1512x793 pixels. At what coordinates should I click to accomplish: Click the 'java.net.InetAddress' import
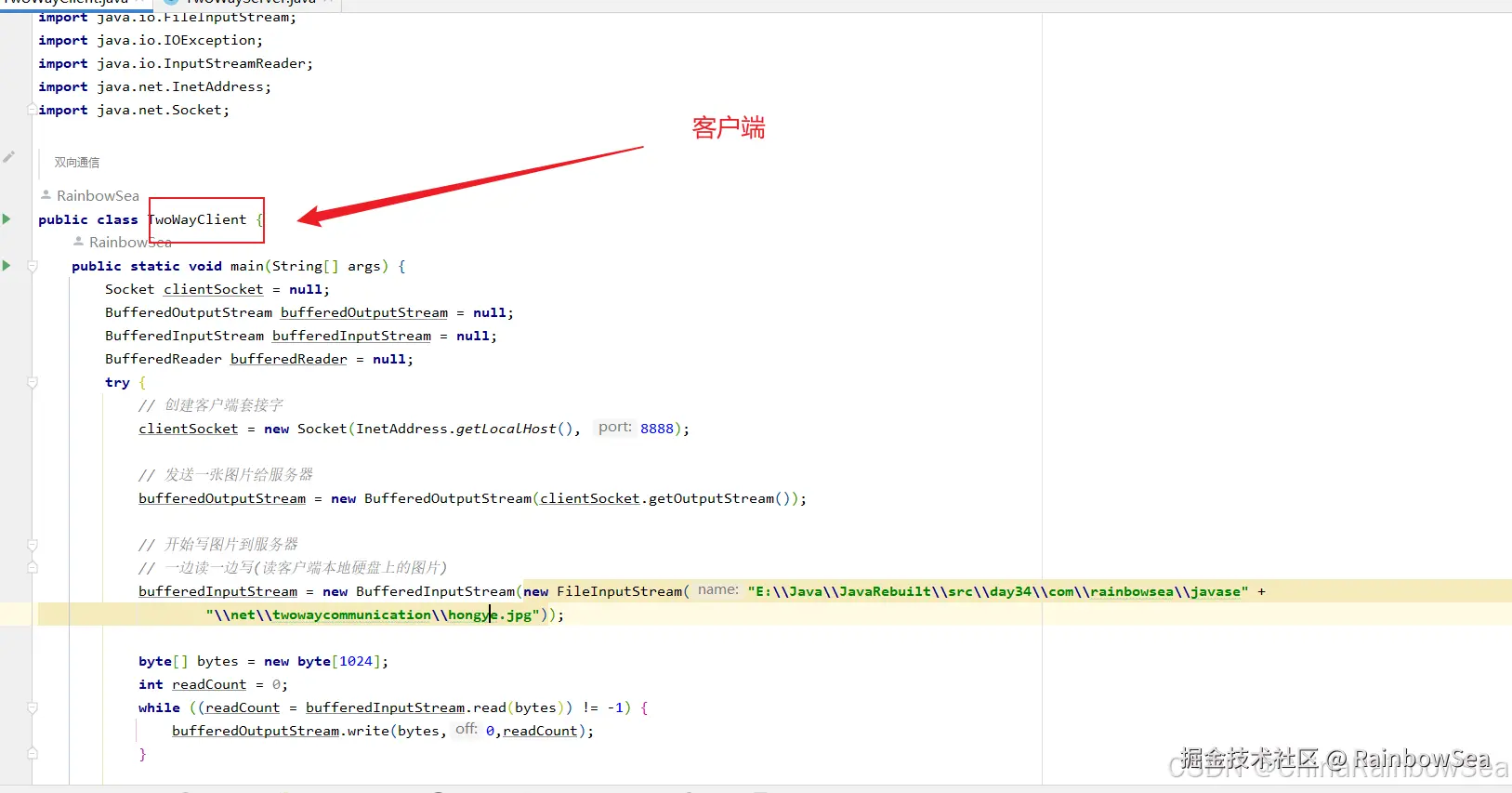pos(180,86)
